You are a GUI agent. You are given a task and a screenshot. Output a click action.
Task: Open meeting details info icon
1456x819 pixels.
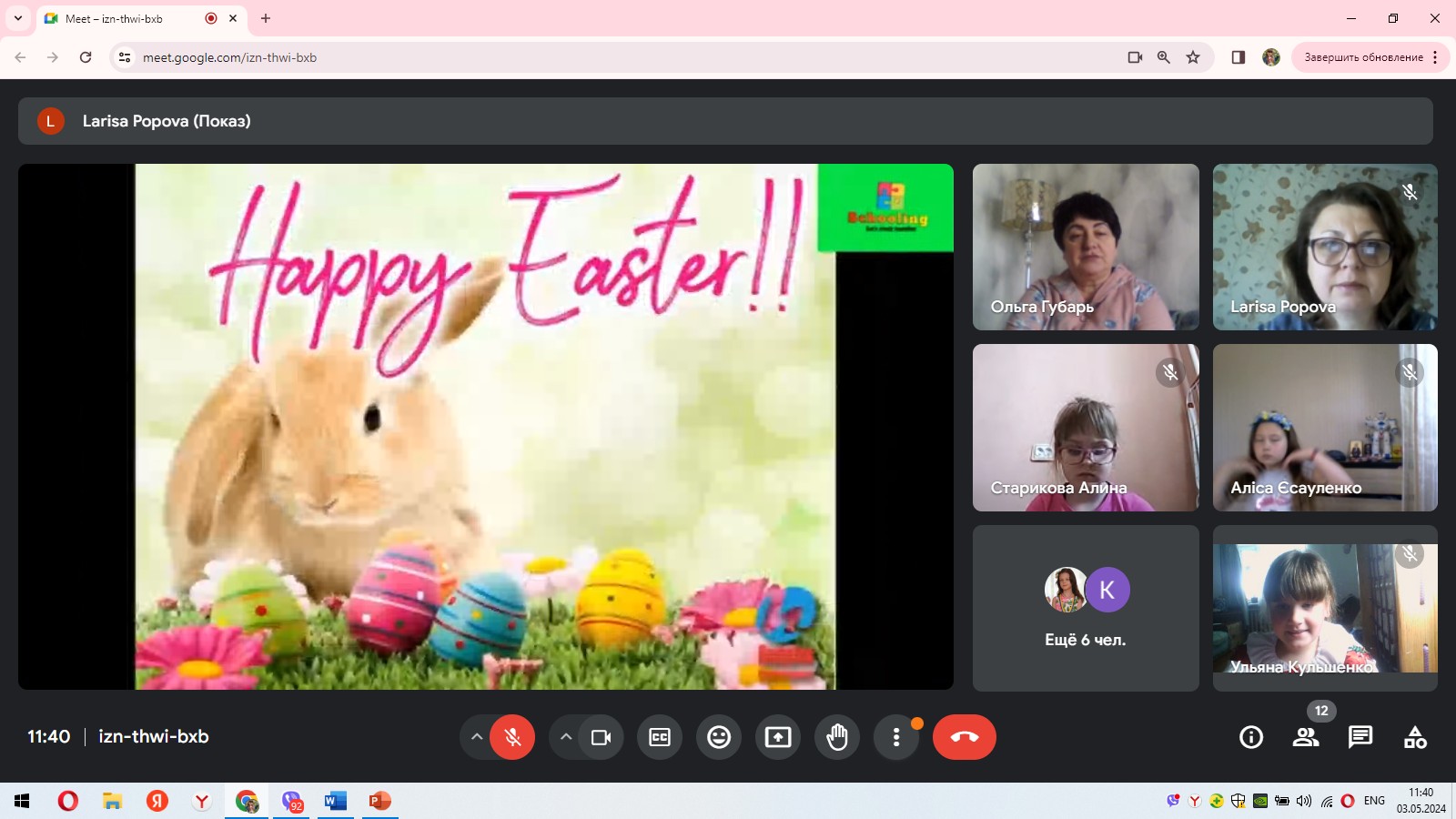point(1251,737)
